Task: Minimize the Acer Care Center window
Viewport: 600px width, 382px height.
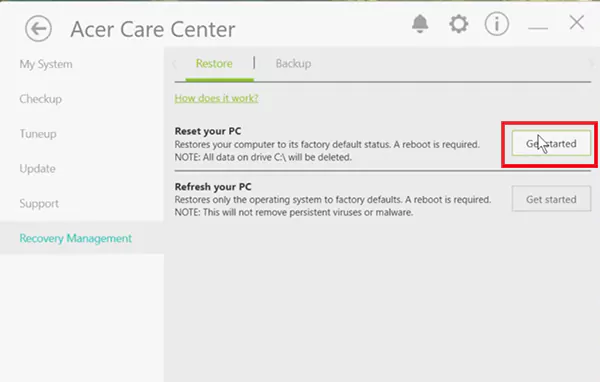Action: [538, 28]
